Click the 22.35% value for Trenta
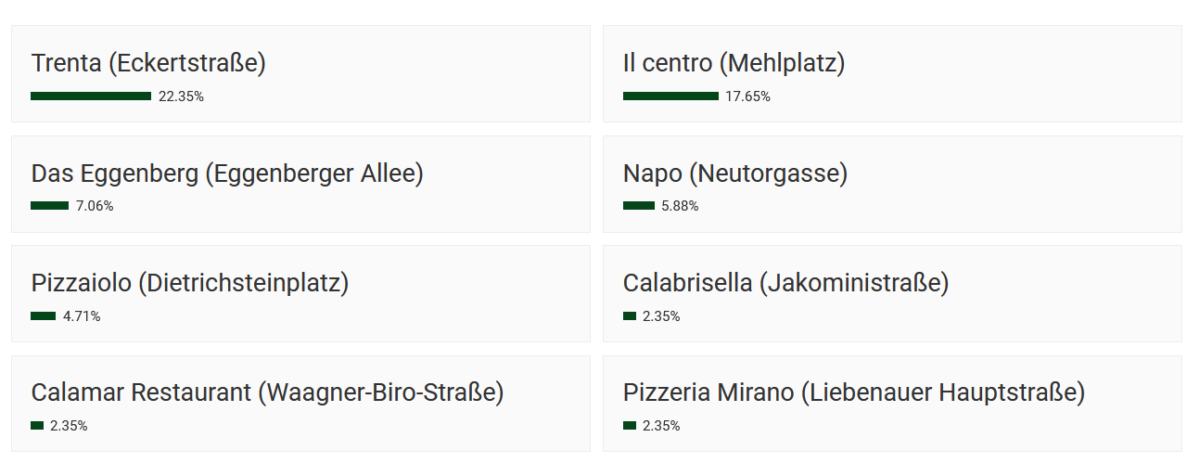 (181, 97)
